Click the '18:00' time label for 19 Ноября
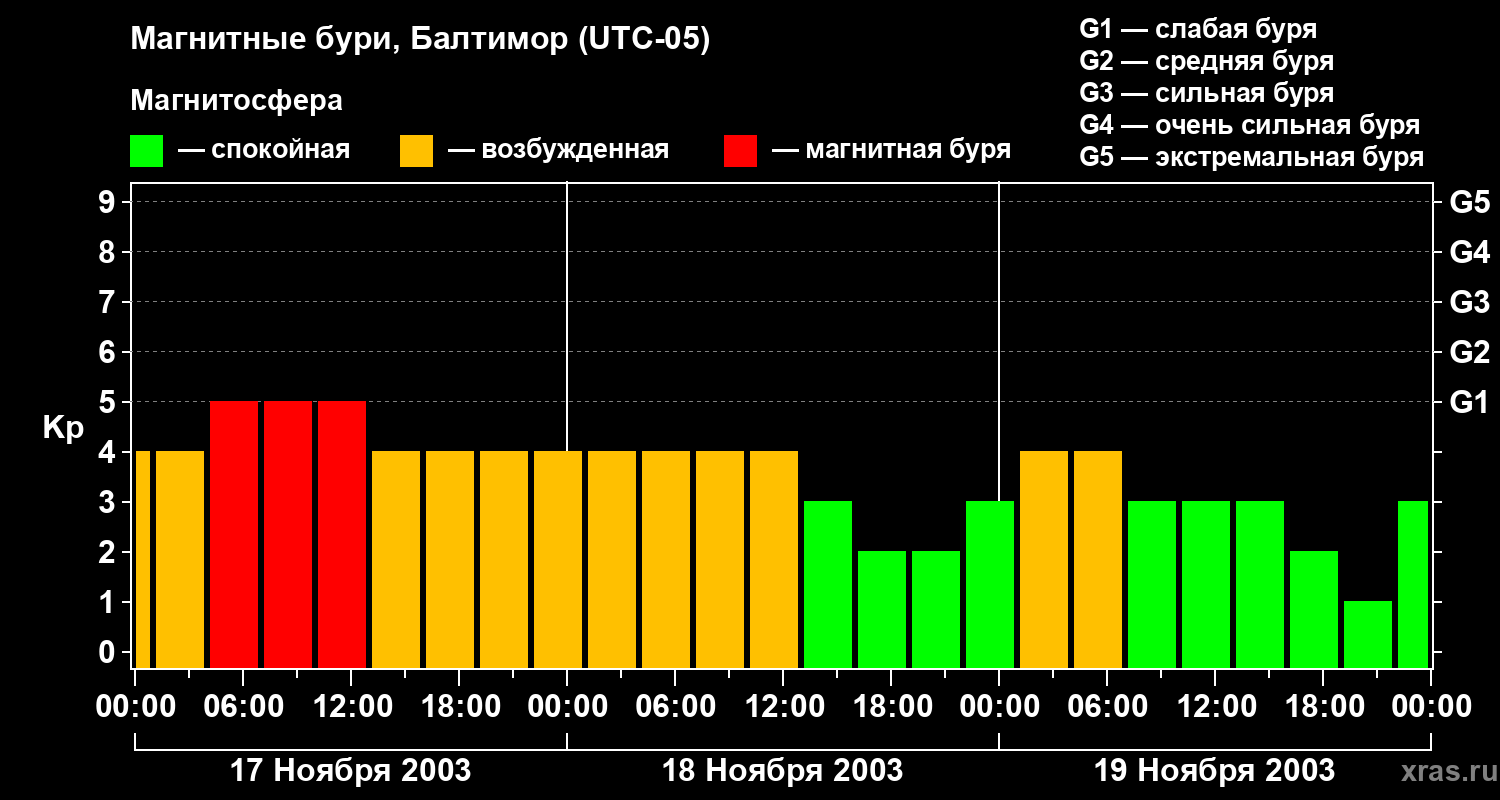The width and height of the screenshot is (1500, 800). [x=1323, y=706]
